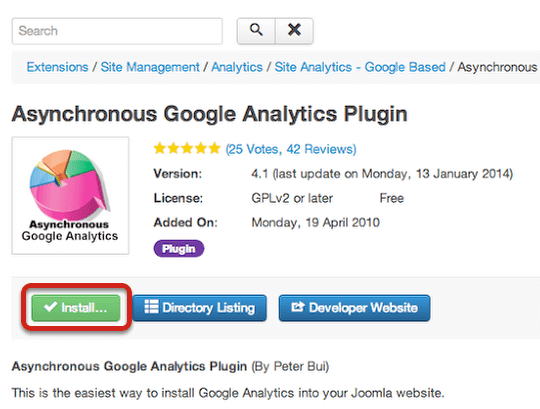Viewport: 540px width, 409px height.
Task: Open the 25 Votes, 42 Reviews link
Action: (291, 149)
